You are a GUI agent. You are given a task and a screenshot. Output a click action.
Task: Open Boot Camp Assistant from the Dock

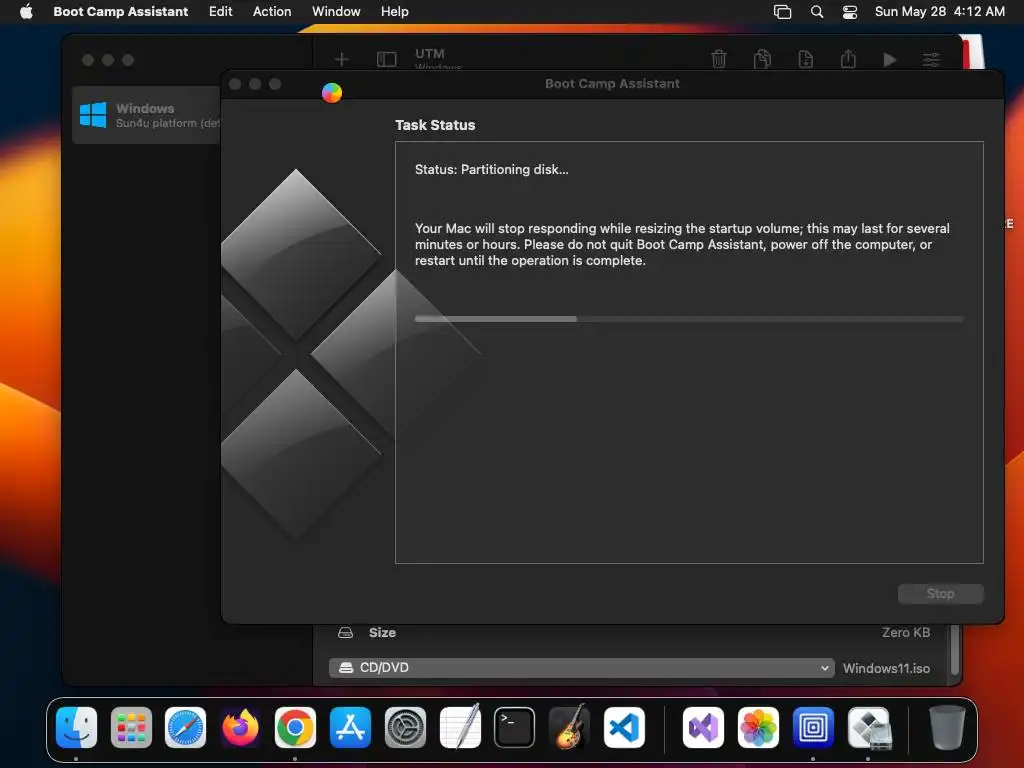(x=869, y=727)
